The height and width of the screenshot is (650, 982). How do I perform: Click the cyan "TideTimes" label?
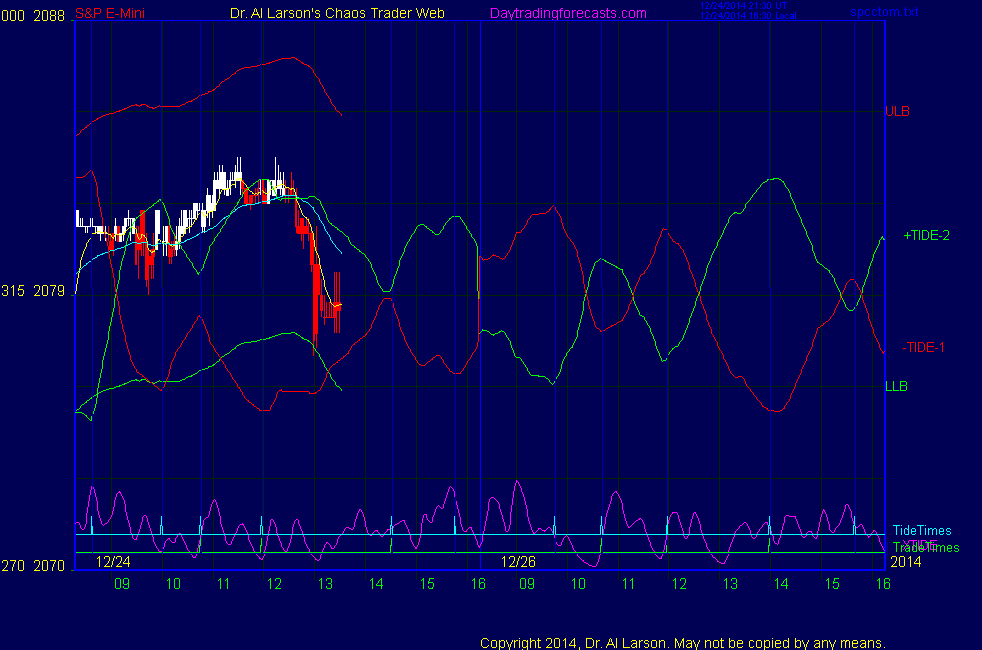click(922, 530)
